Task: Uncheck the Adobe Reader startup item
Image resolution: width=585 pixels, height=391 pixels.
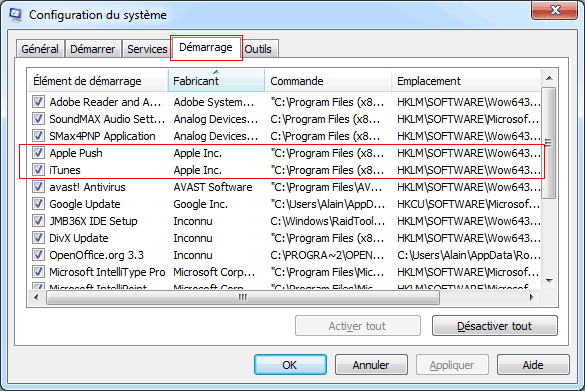Action: point(38,102)
